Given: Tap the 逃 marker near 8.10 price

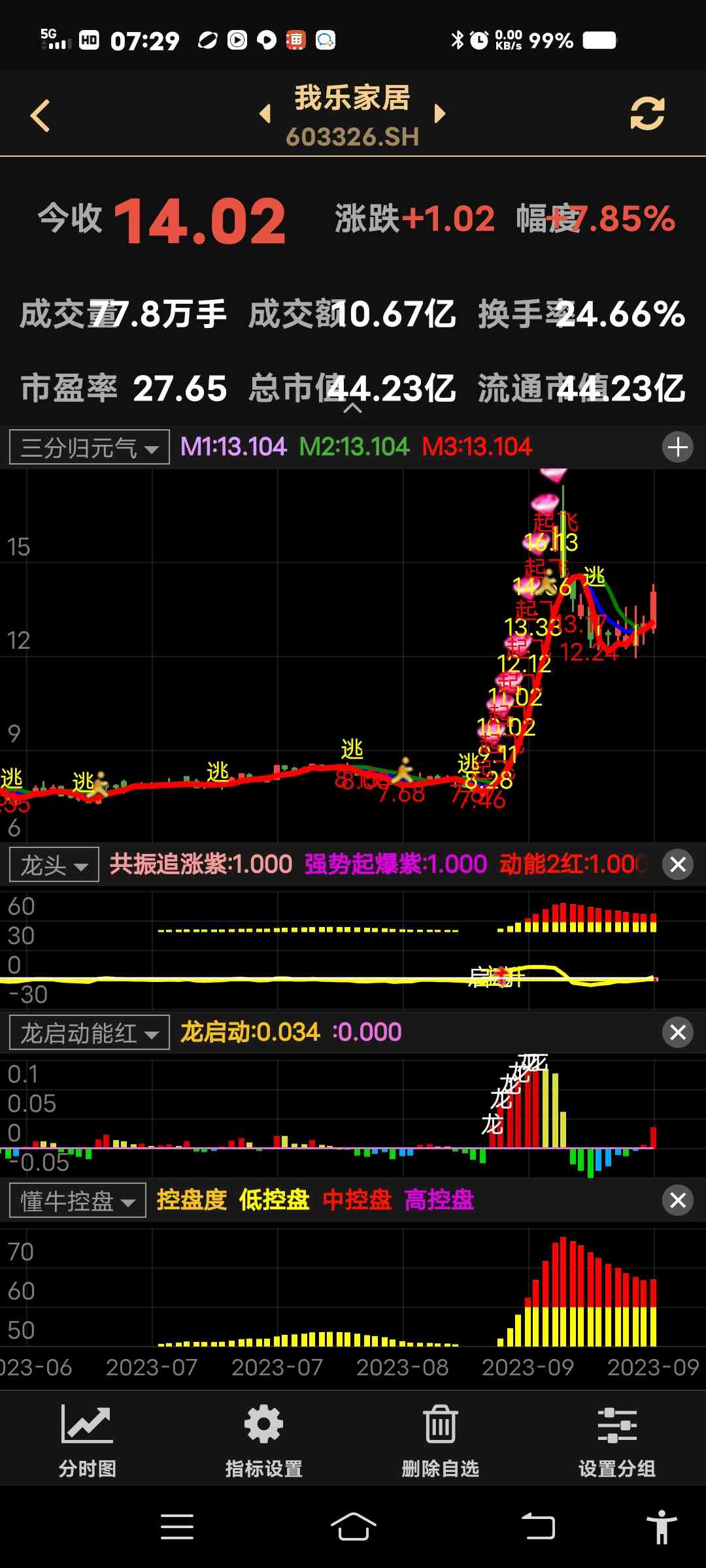Looking at the screenshot, I should tap(352, 749).
